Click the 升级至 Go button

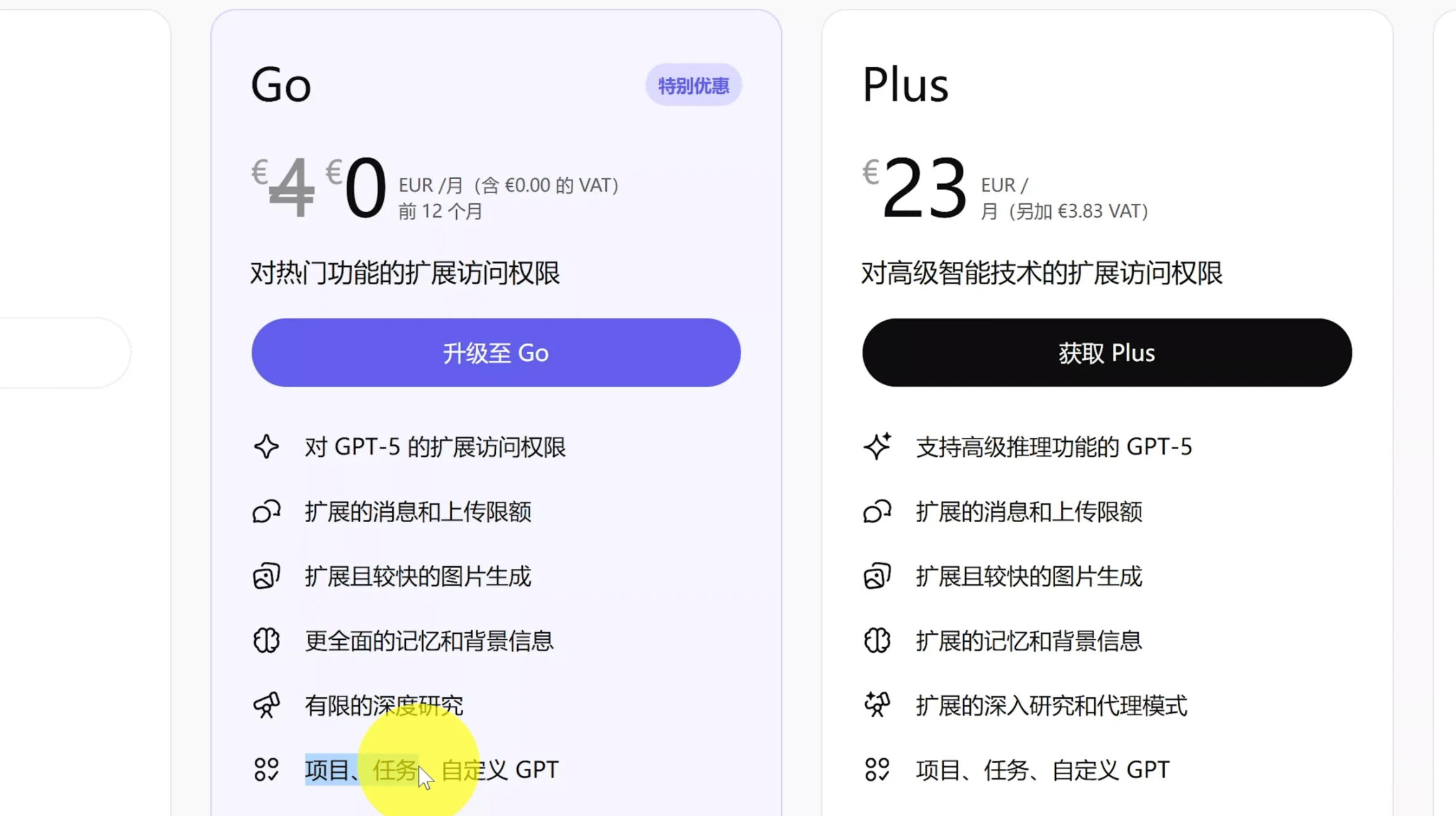[x=496, y=353]
